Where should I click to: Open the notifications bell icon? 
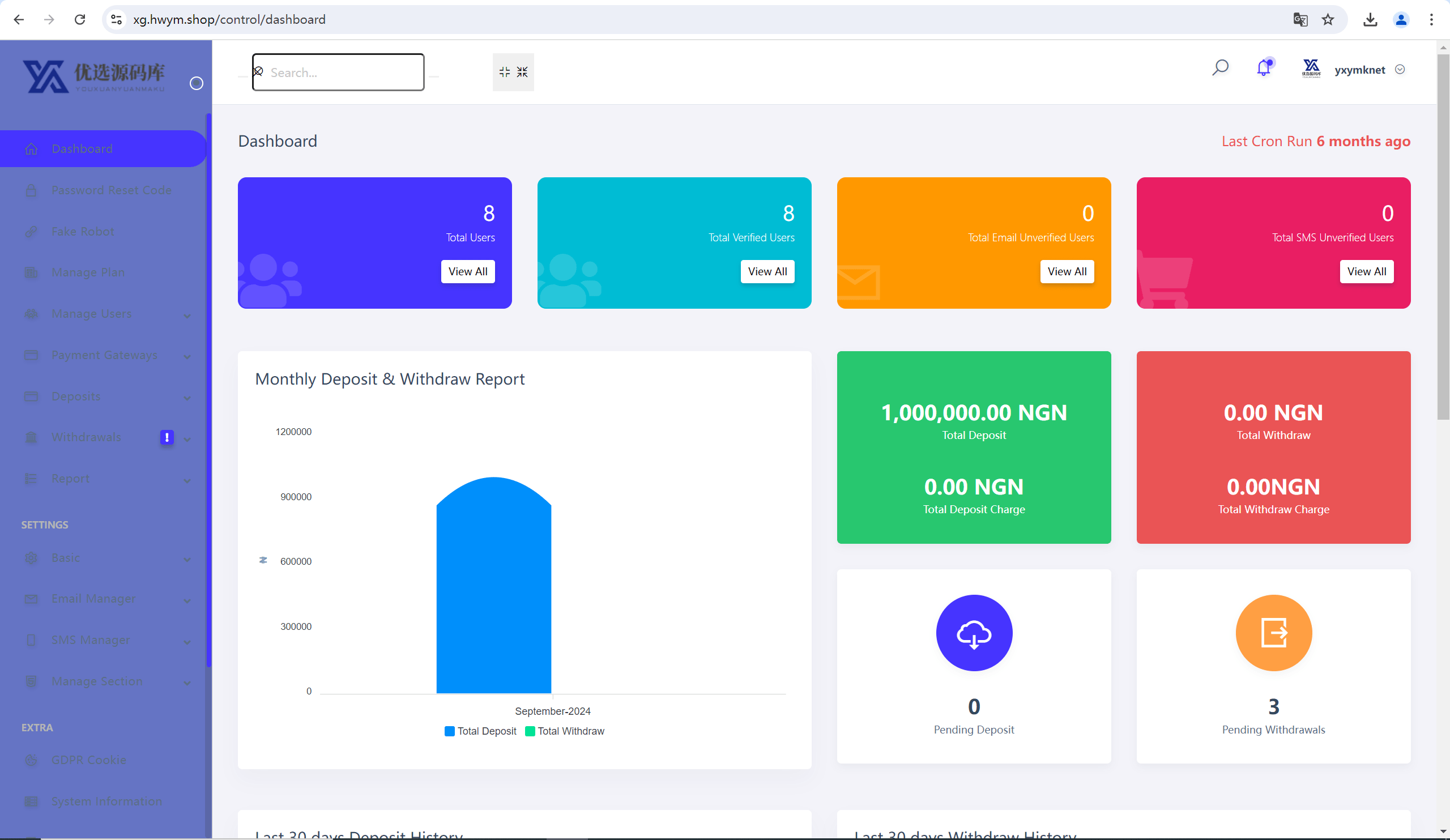pyautogui.click(x=1264, y=69)
